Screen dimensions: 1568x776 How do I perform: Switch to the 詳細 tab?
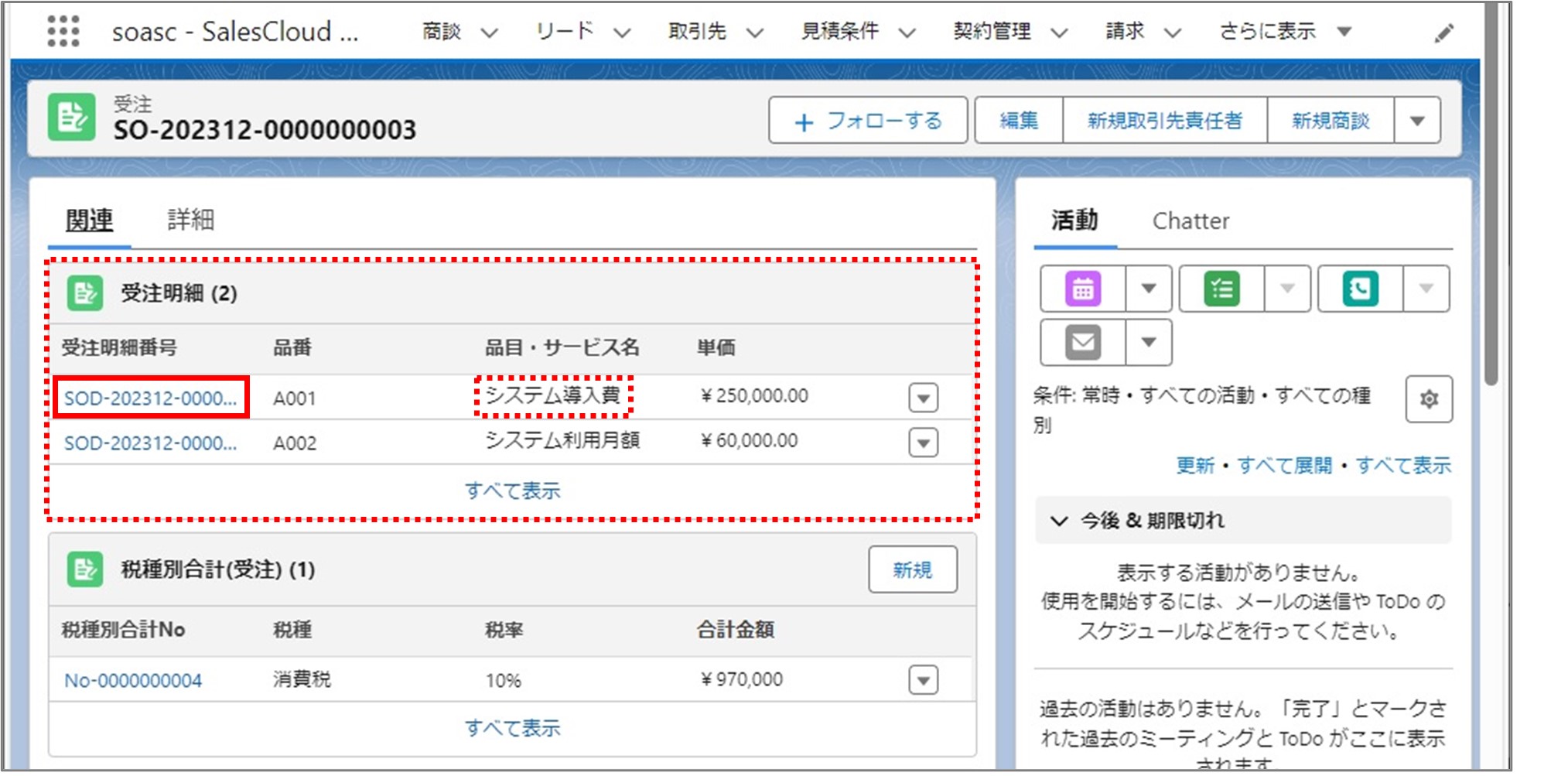(x=190, y=220)
